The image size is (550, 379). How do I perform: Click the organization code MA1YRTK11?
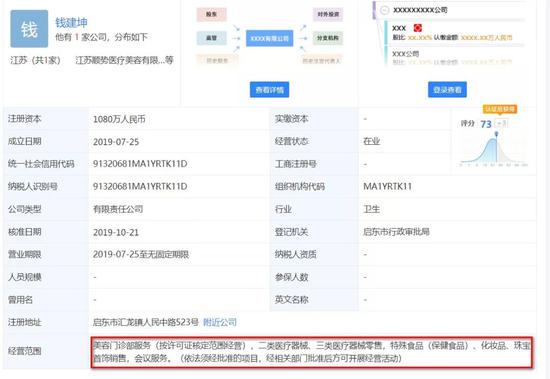coord(388,186)
